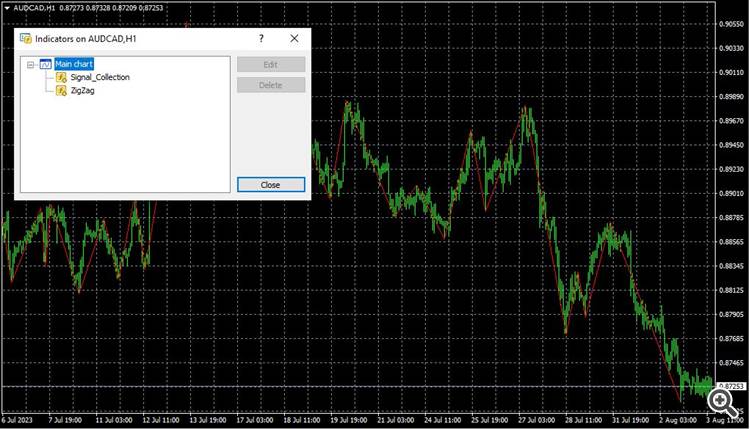Click the 6 Jul 2023 time label
The height and width of the screenshot is (429, 750).
17,420
